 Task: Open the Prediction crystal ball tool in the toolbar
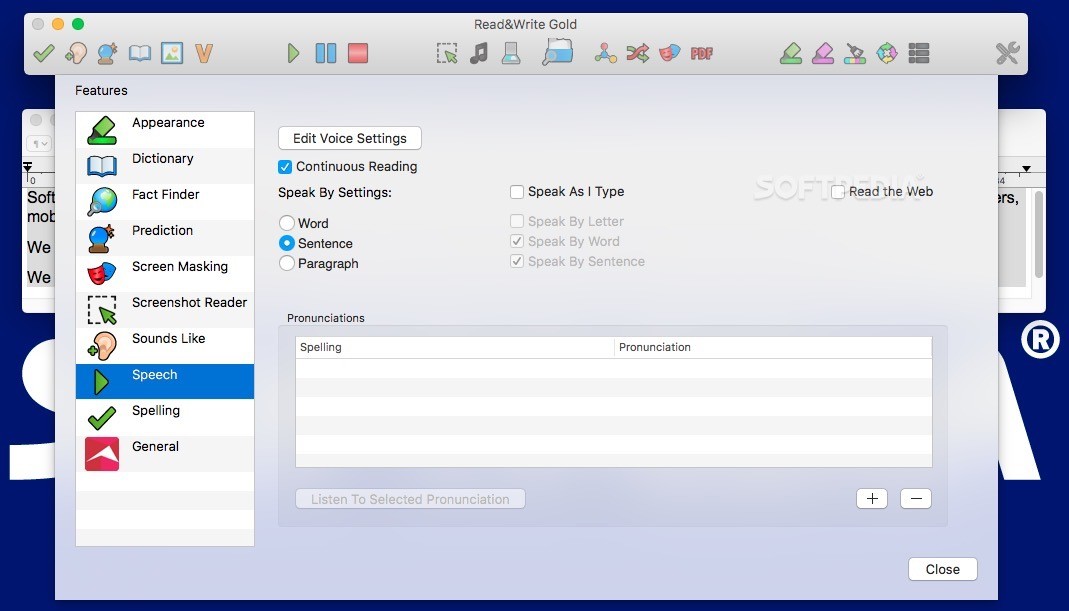point(108,53)
